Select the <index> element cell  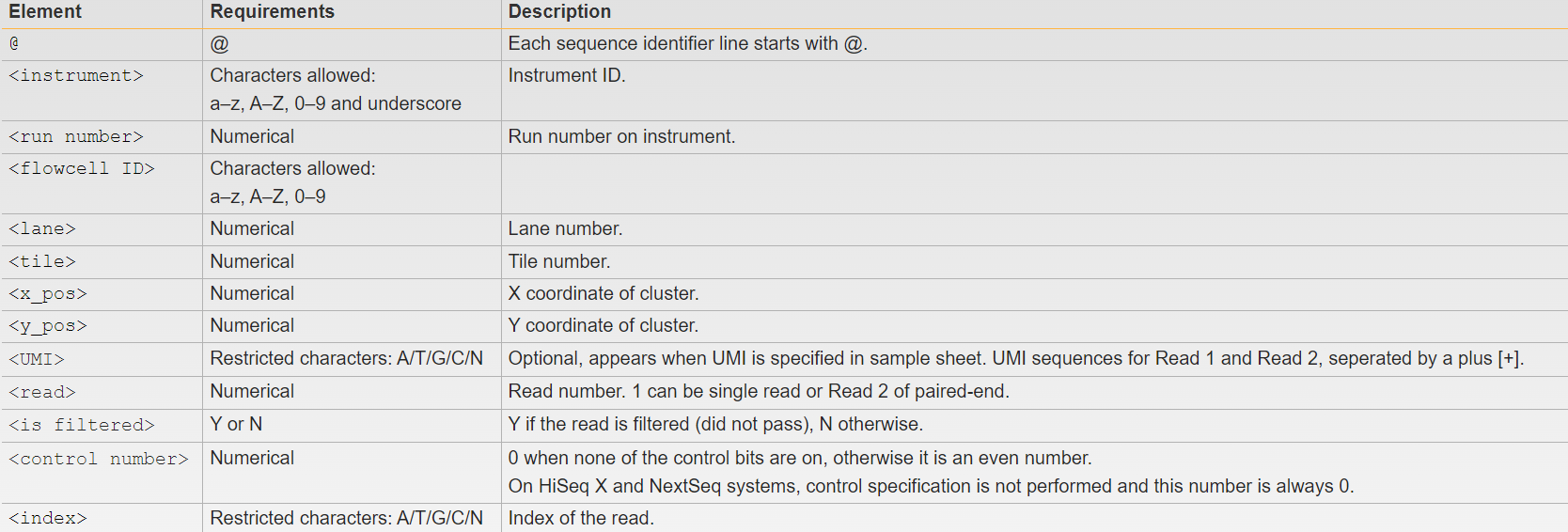point(48,518)
